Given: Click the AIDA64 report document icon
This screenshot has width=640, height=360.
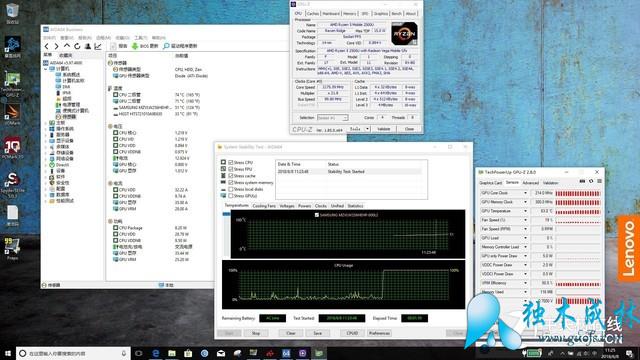Looking at the screenshot, I should point(113,46).
